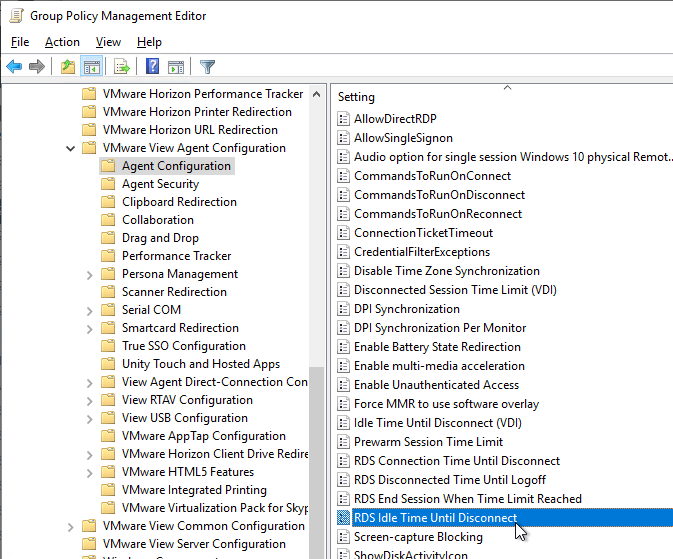Viewport: 673px width, 559px height.
Task: Select the CommandsToRunOnDisconnect setting
Action: coord(439,195)
